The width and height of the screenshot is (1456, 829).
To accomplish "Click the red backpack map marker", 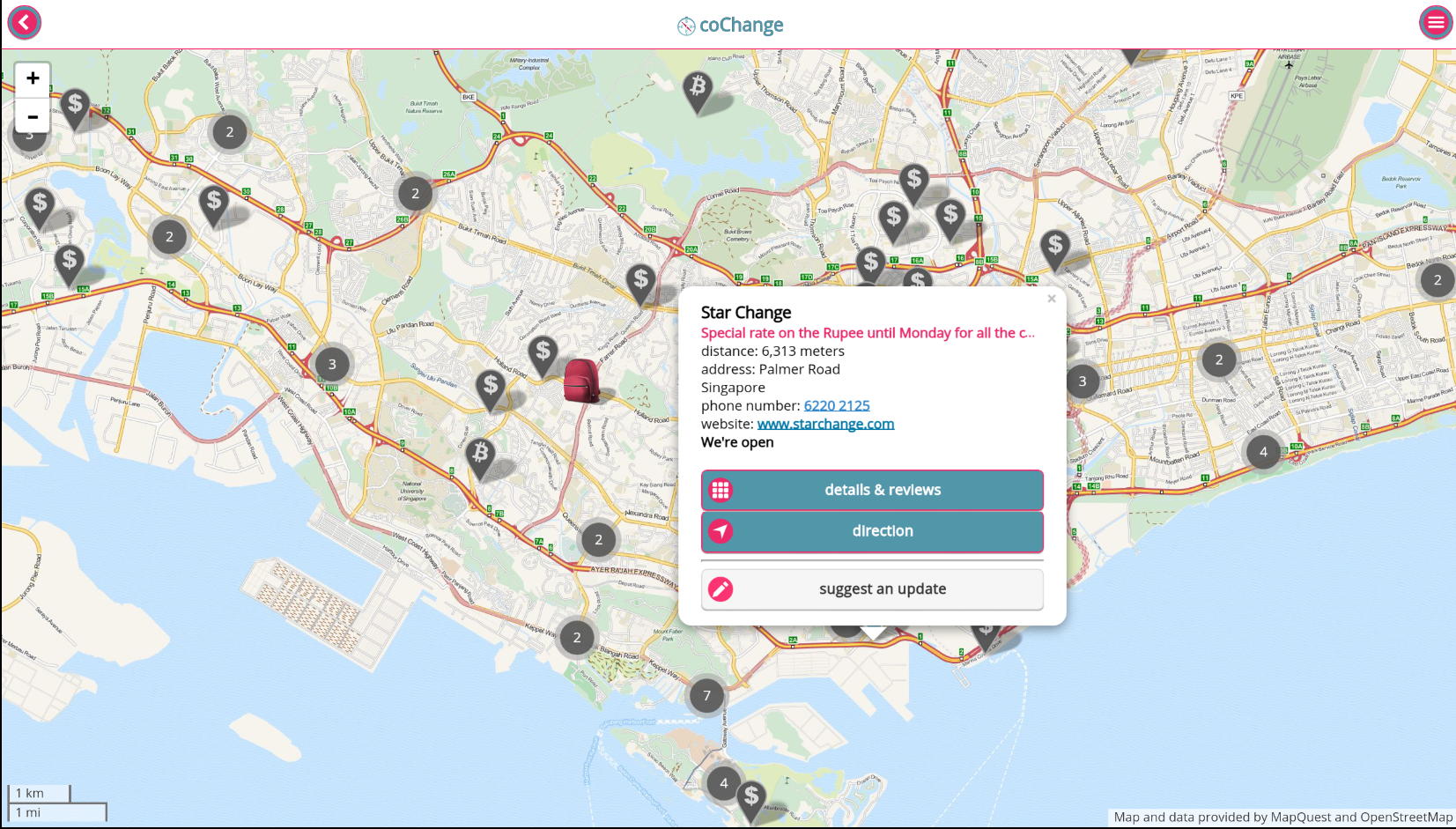I will point(581,381).
